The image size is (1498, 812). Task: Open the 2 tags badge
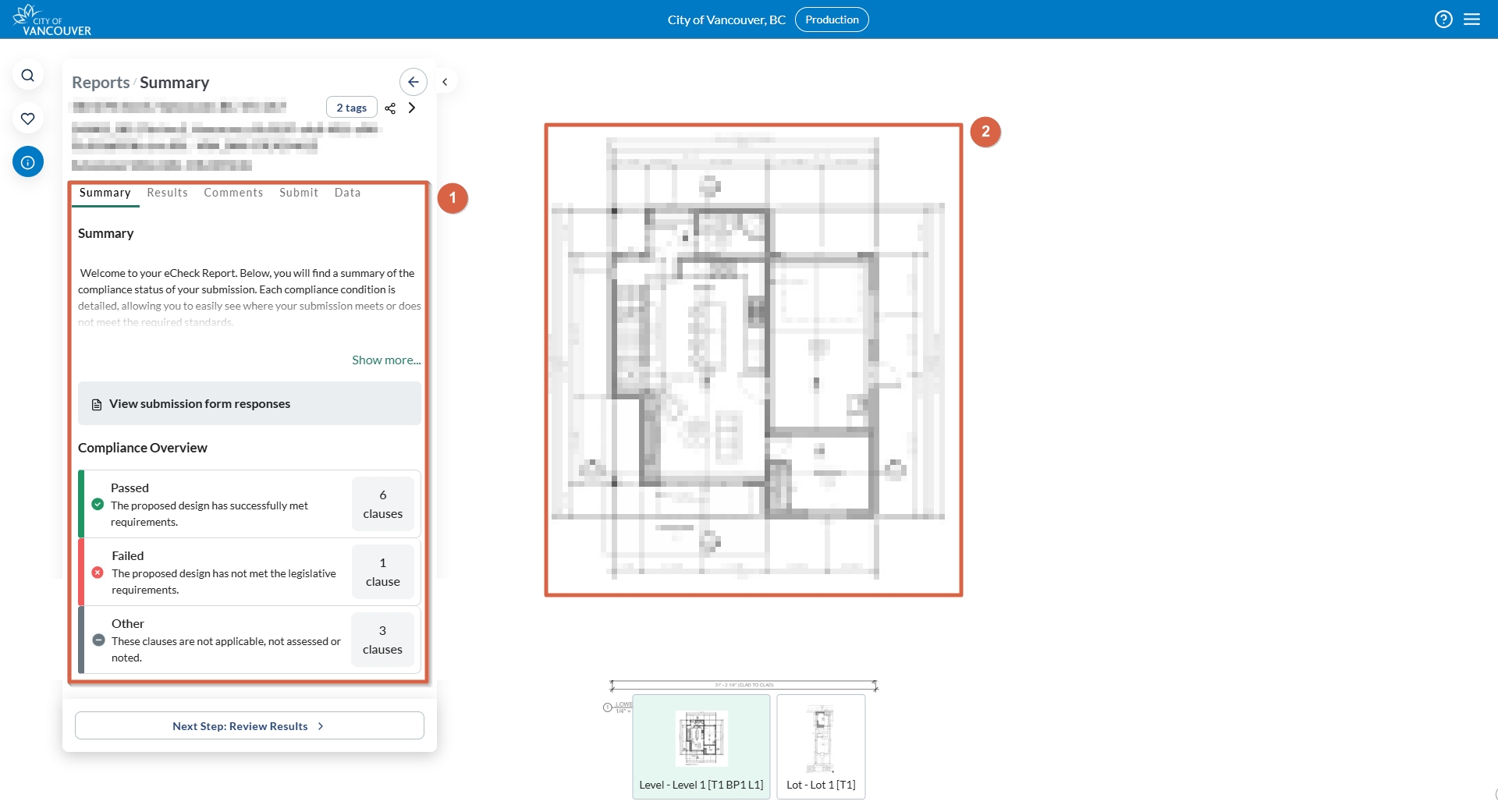tap(352, 108)
